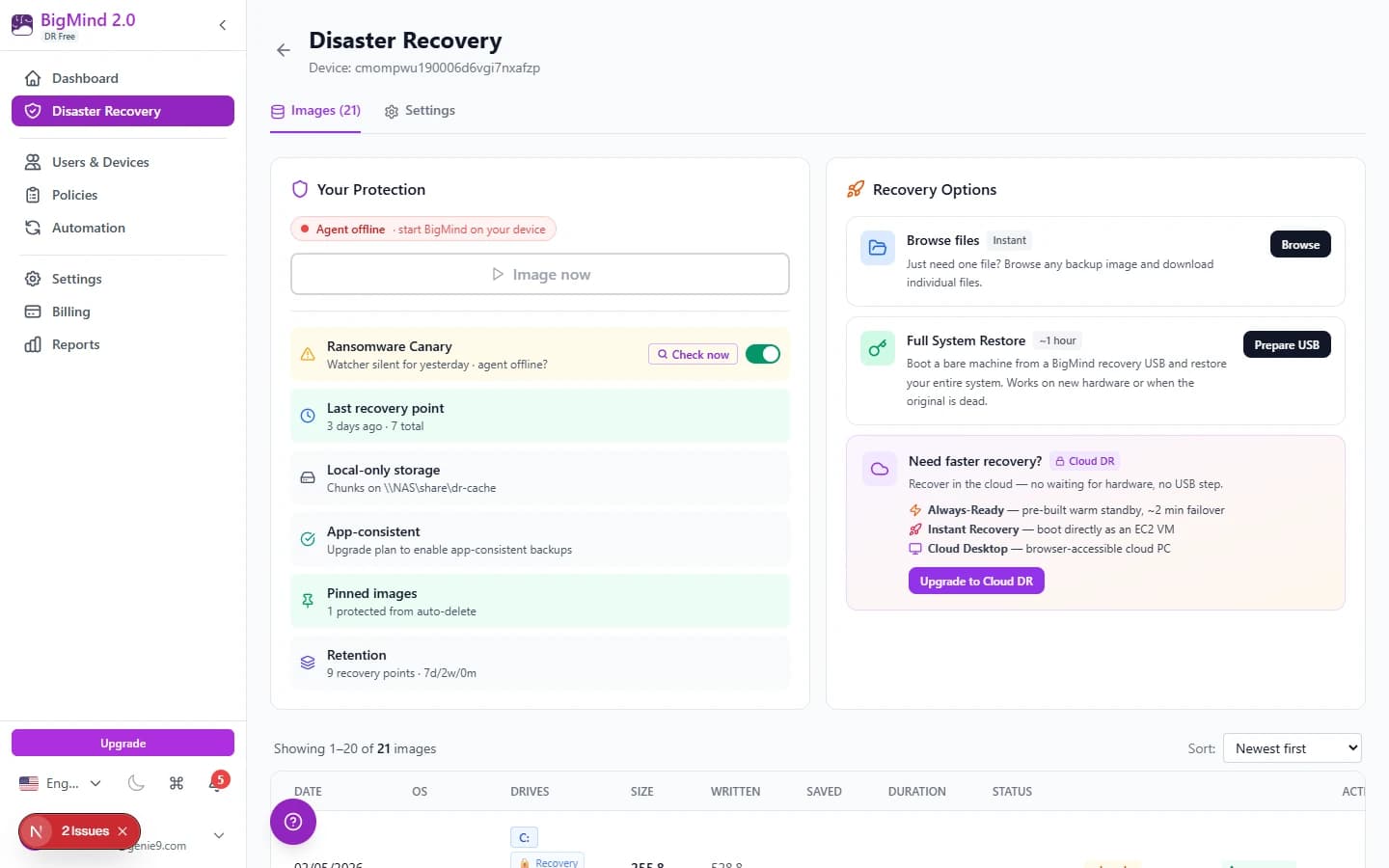
Task: Click the cloud icon beside Need faster recovery
Action: (880, 469)
